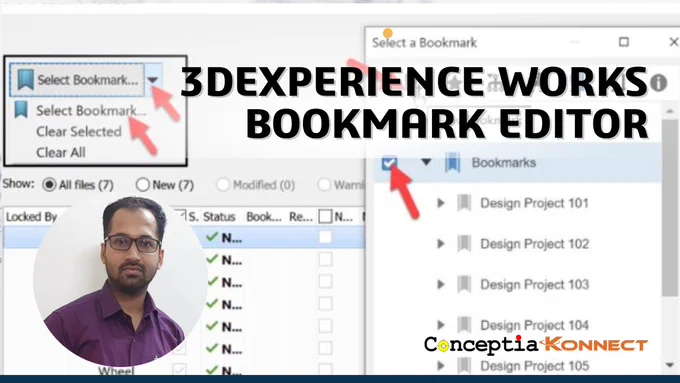The width and height of the screenshot is (680, 383).
Task: Click the Book... column header
Action: tap(264, 216)
